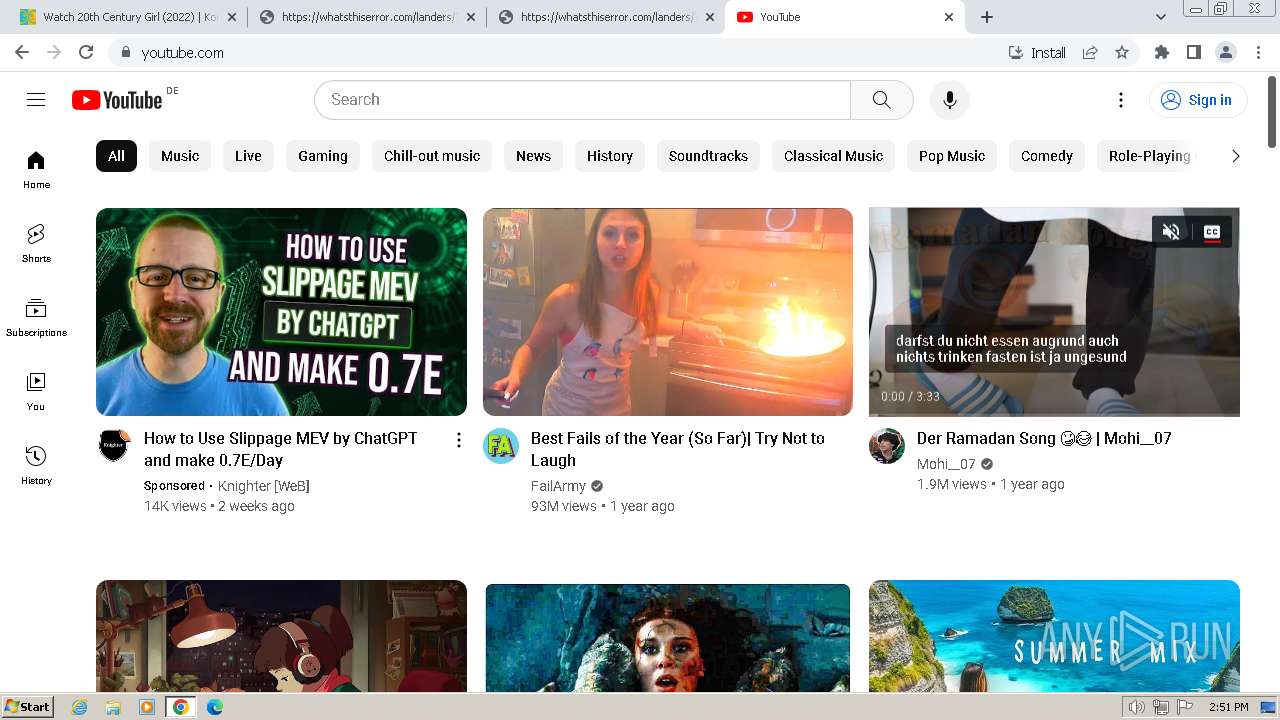The height and width of the screenshot is (720, 1280).
Task: Open YouTube settings three-dot menu
Action: (x=1121, y=100)
